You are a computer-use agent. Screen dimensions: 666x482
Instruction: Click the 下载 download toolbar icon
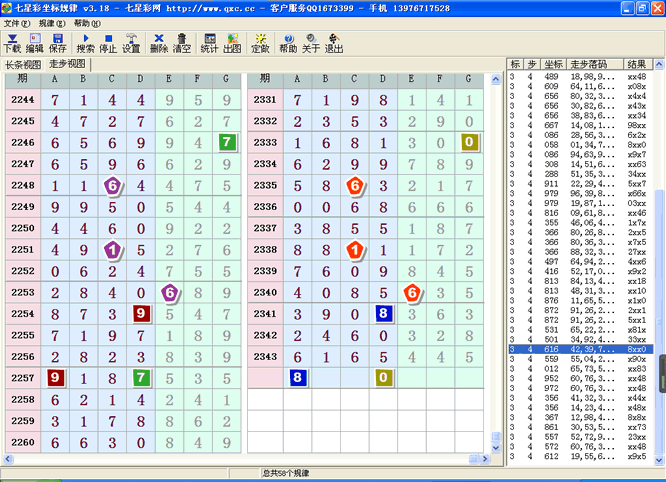[12, 43]
